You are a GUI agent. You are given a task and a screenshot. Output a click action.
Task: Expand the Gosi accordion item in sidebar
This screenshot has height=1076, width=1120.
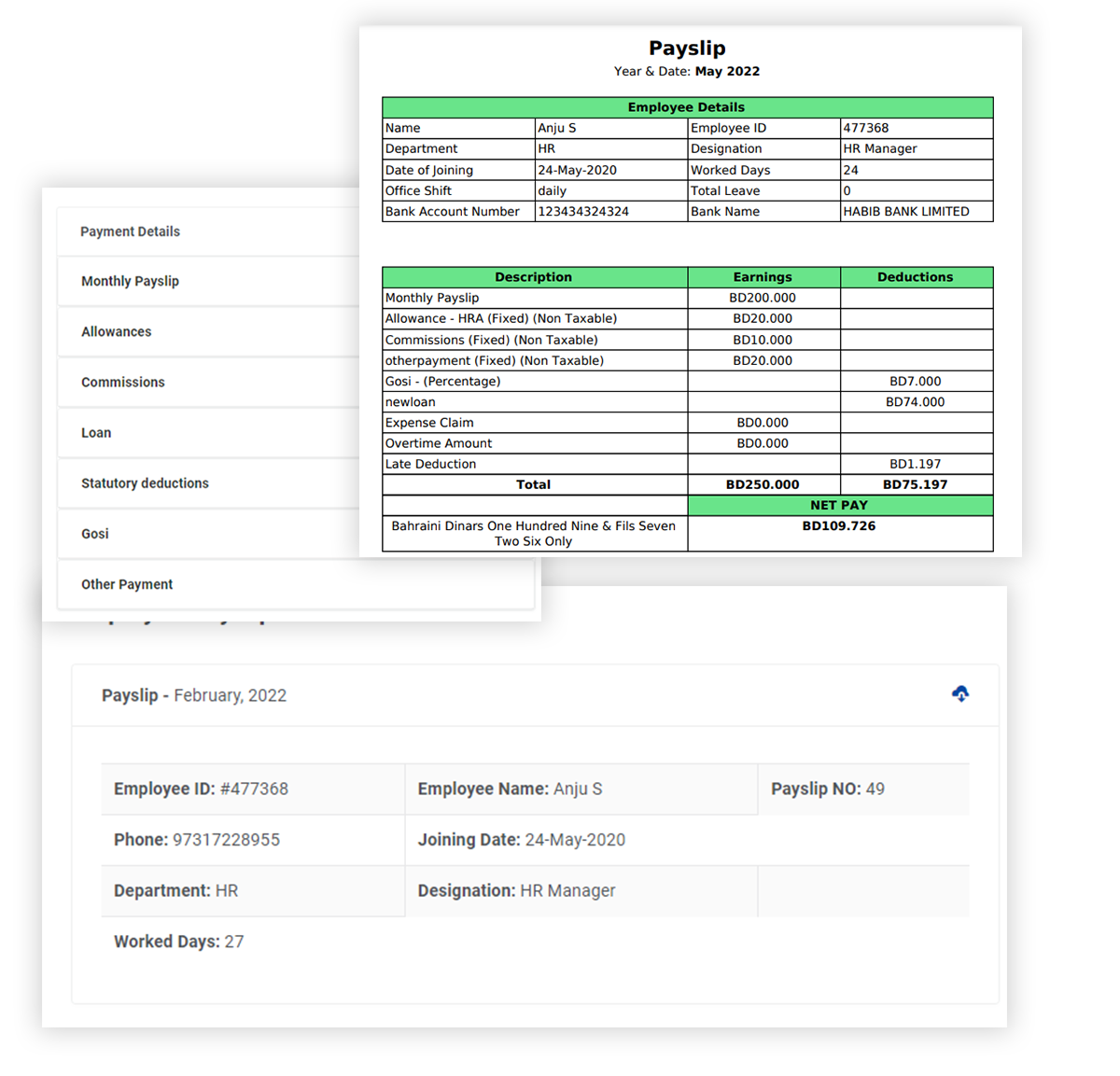[x=95, y=534]
